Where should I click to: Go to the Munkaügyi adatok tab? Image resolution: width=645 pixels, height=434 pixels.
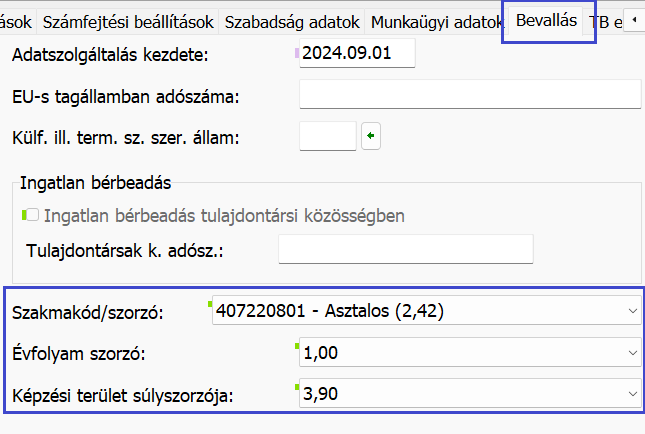click(435, 21)
